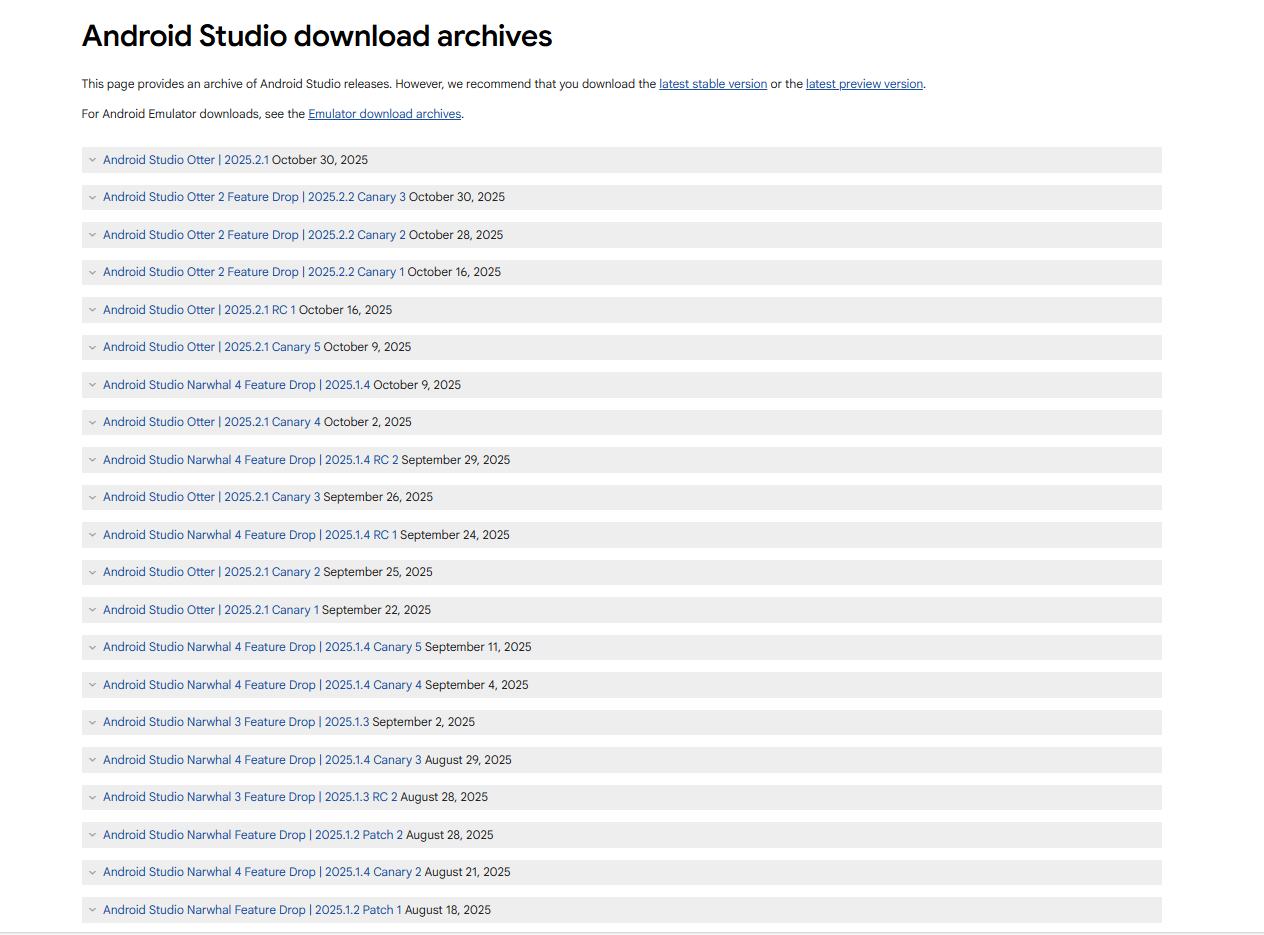Click the Android Studio download archives heading

pos(317,36)
